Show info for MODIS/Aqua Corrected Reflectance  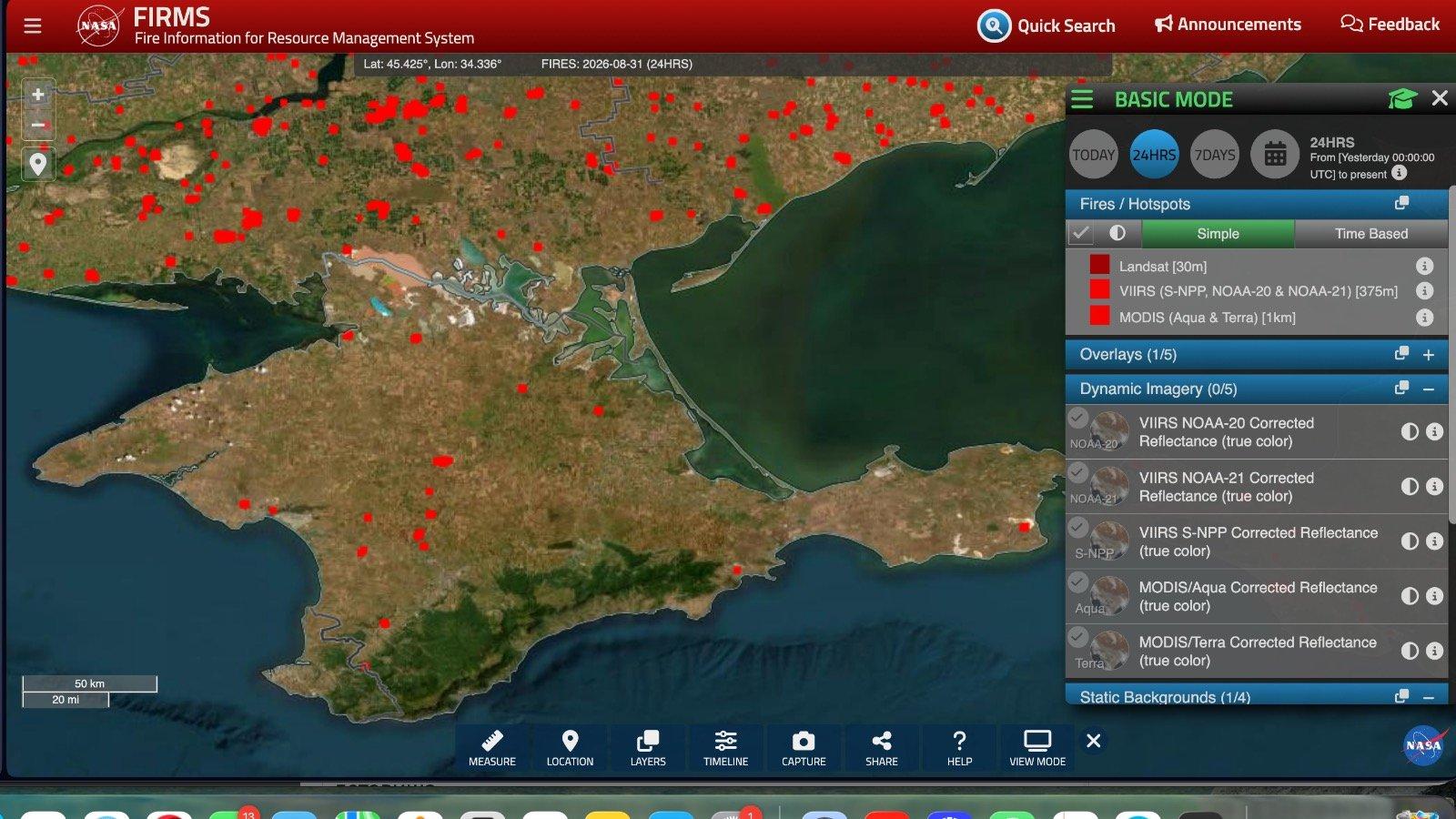[x=1435, y=596]
